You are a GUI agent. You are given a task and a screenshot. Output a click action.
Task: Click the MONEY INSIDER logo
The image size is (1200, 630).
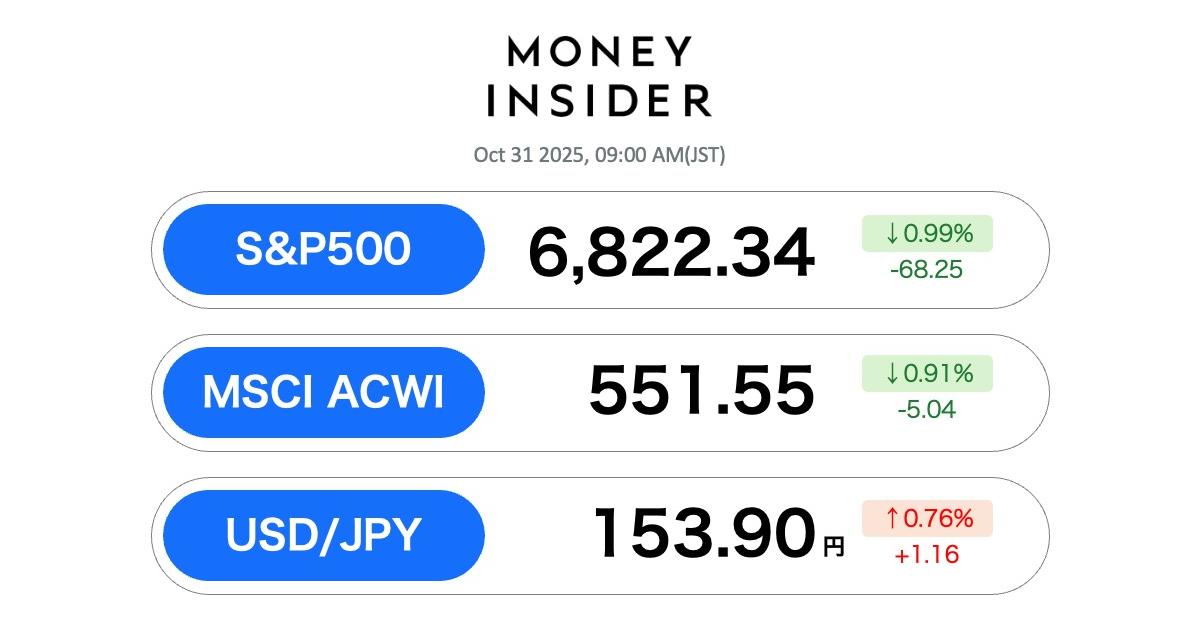pyautogui.click(x=599, y=76)
